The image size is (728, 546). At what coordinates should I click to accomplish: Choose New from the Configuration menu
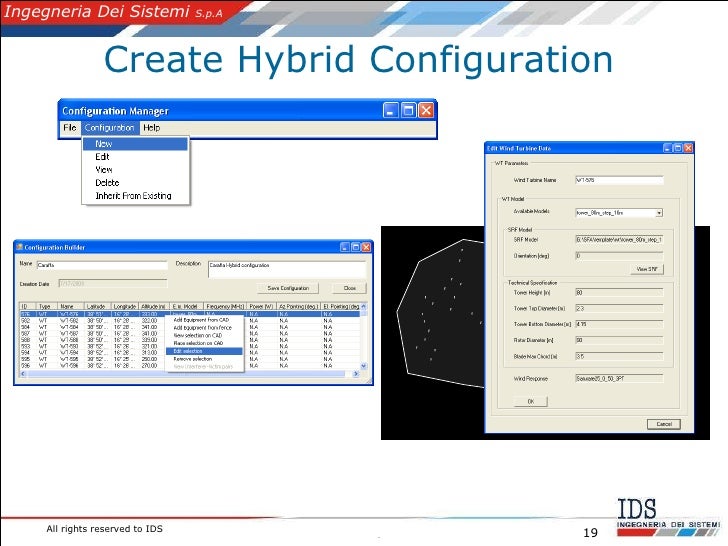click(x=135, y=144)
